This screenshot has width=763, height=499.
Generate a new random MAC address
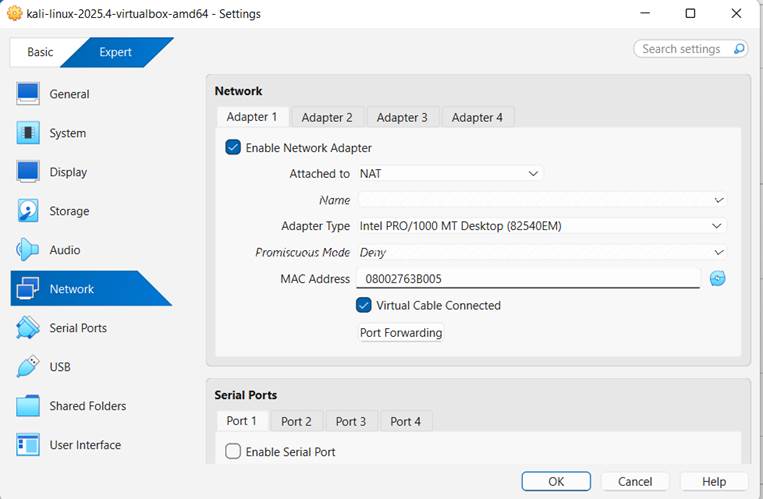(717, 279)
